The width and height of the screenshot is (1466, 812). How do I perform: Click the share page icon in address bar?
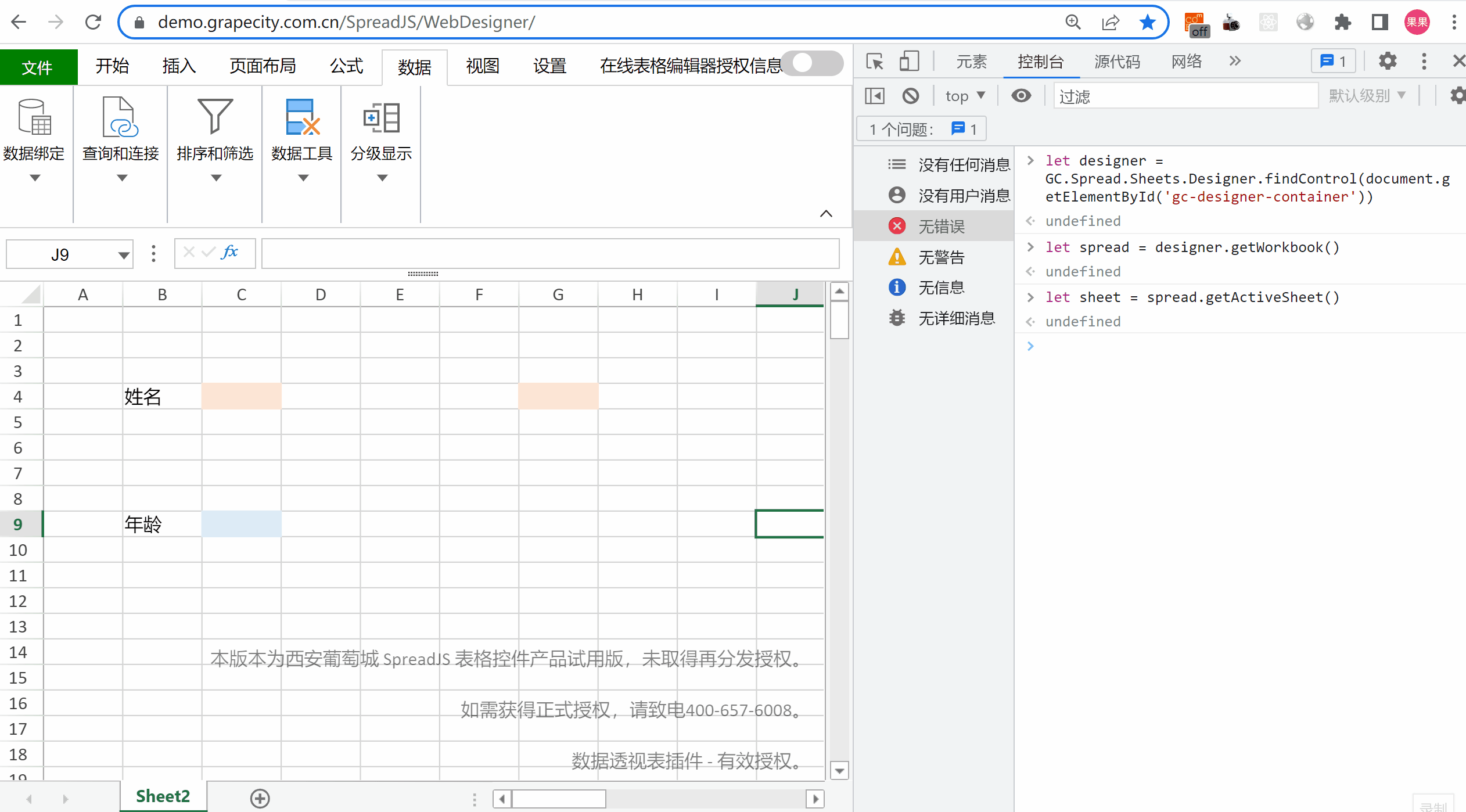(x=1111, y=22)
